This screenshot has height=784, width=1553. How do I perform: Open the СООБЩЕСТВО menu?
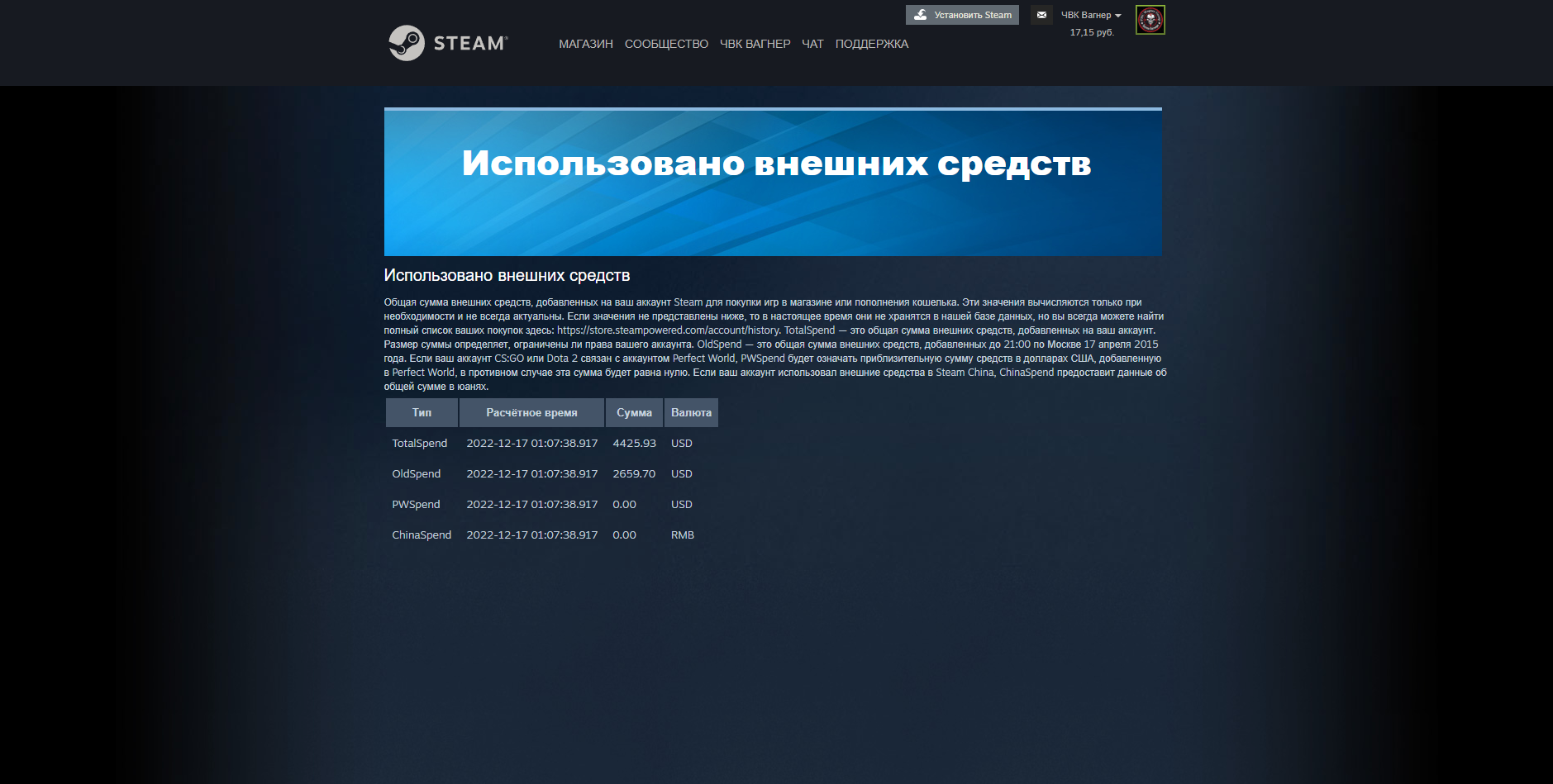point(666,44)
